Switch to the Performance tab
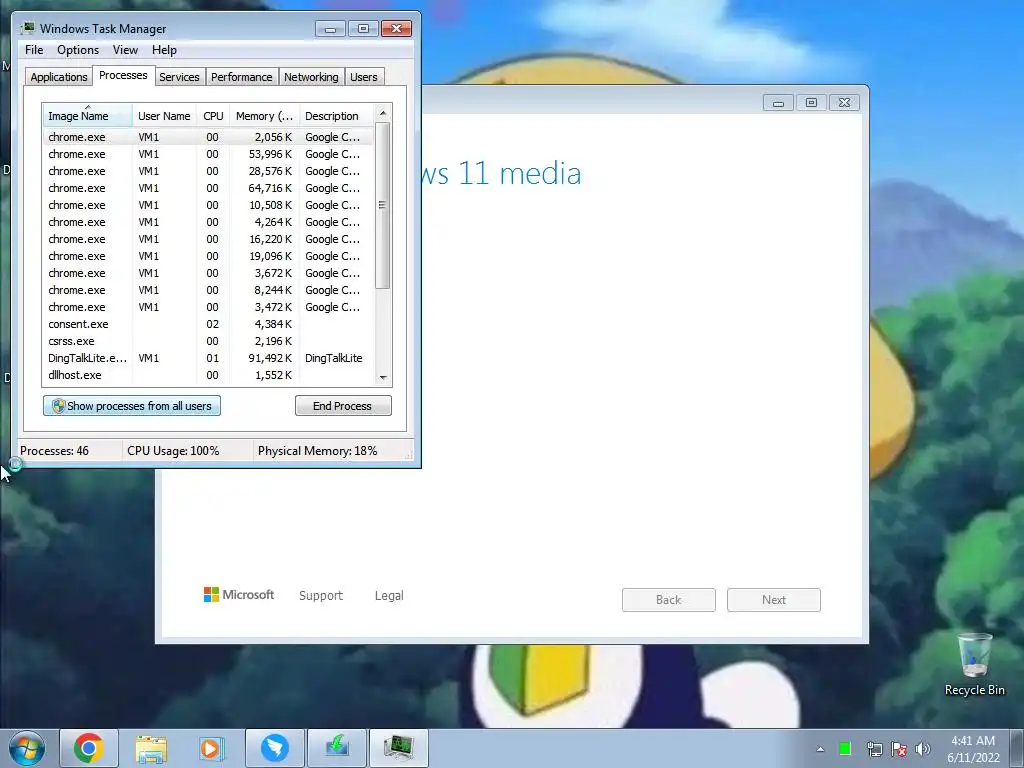The height and width of the screenshot is (768, 1024). tap(241, 77)
